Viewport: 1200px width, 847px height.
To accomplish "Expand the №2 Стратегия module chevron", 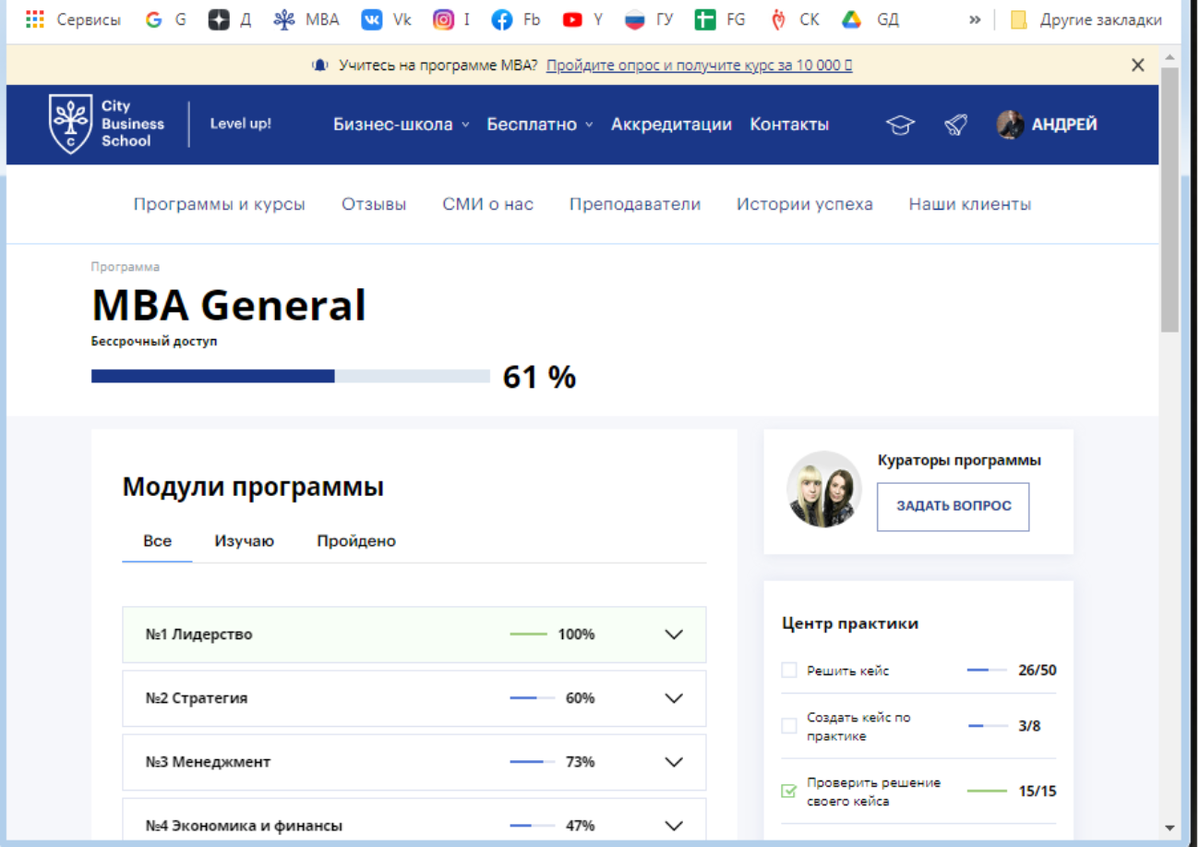I will click(x=674, y=698).
